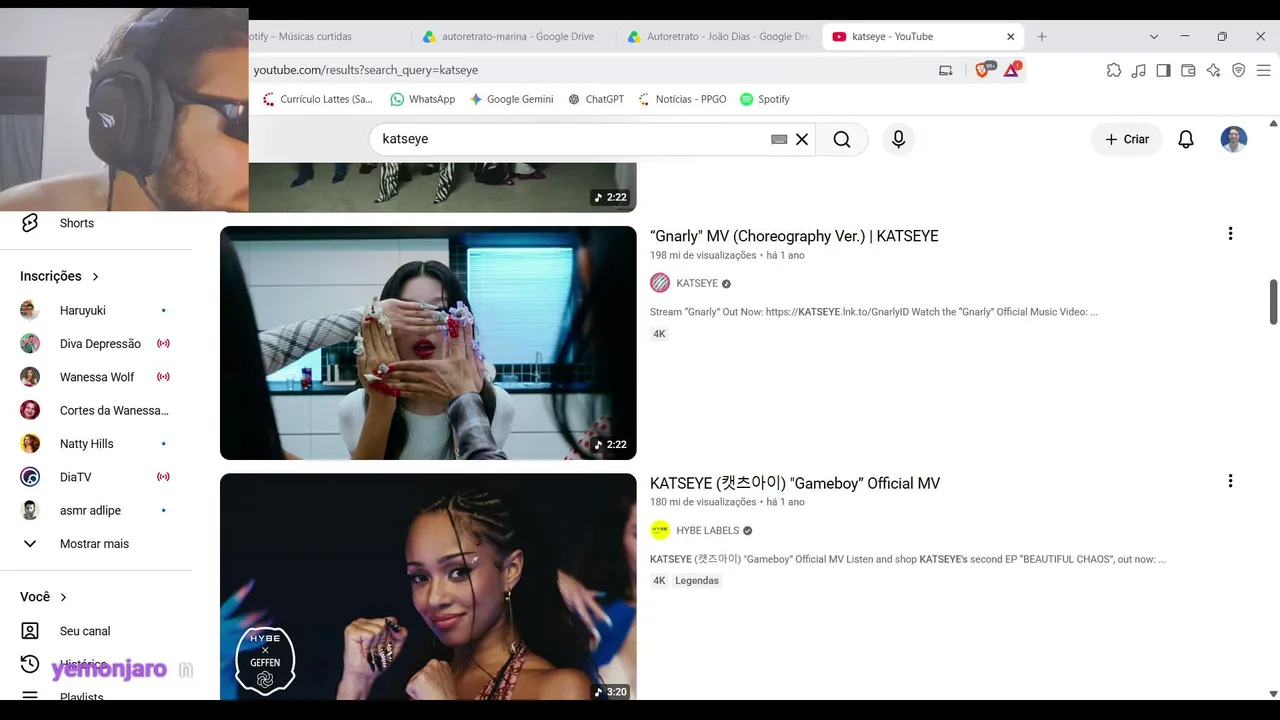The width and height of the screenshot is (1280, 720).
Task: Open the Você section chevron
Action: pos(64,597)
